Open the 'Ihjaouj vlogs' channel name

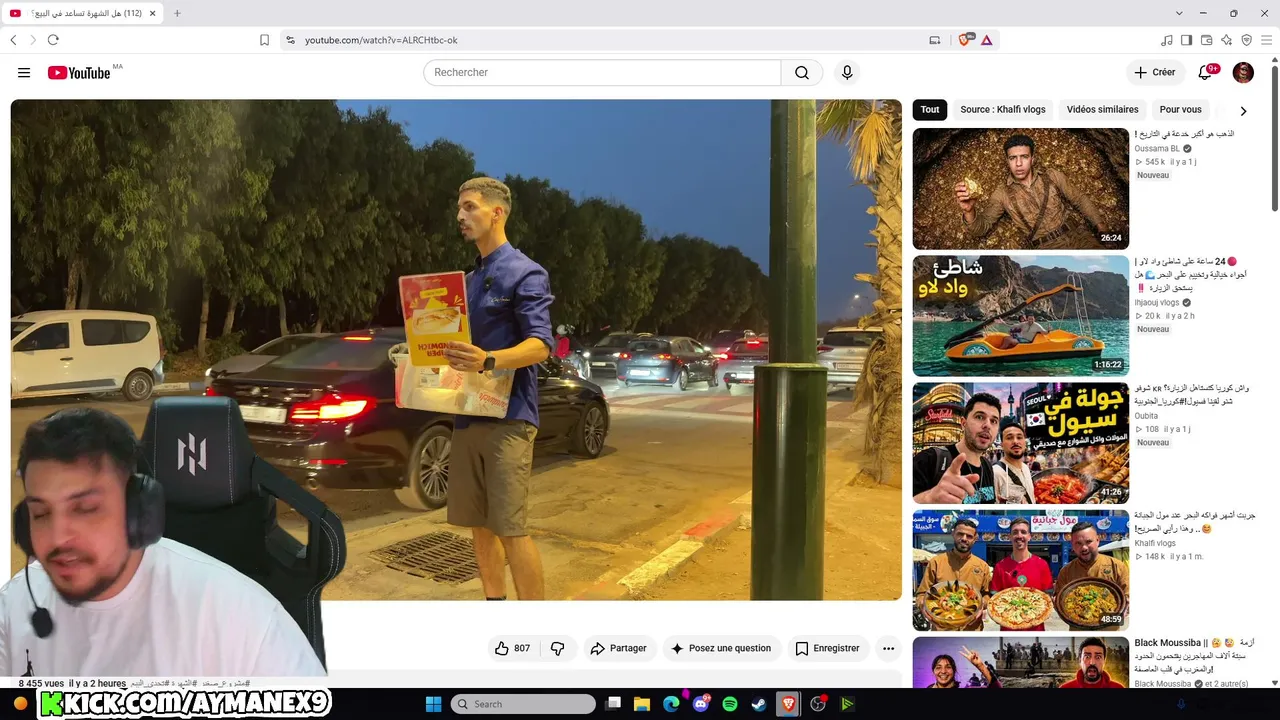(x=1158, y=302)
